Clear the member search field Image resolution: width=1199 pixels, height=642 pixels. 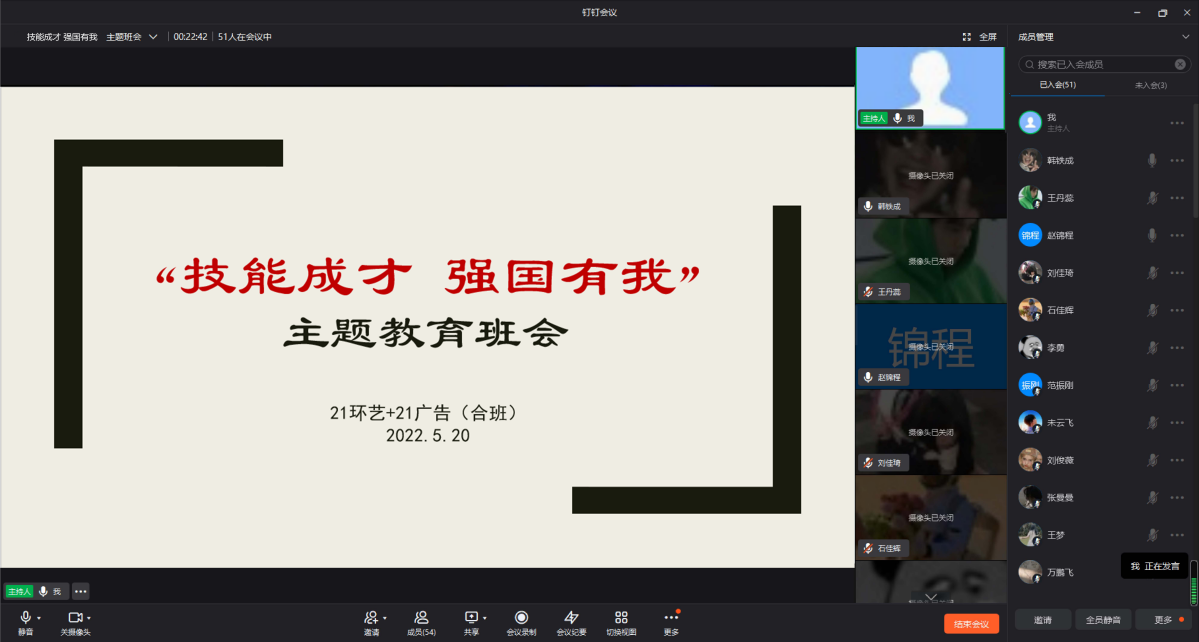click(1180, 64)
